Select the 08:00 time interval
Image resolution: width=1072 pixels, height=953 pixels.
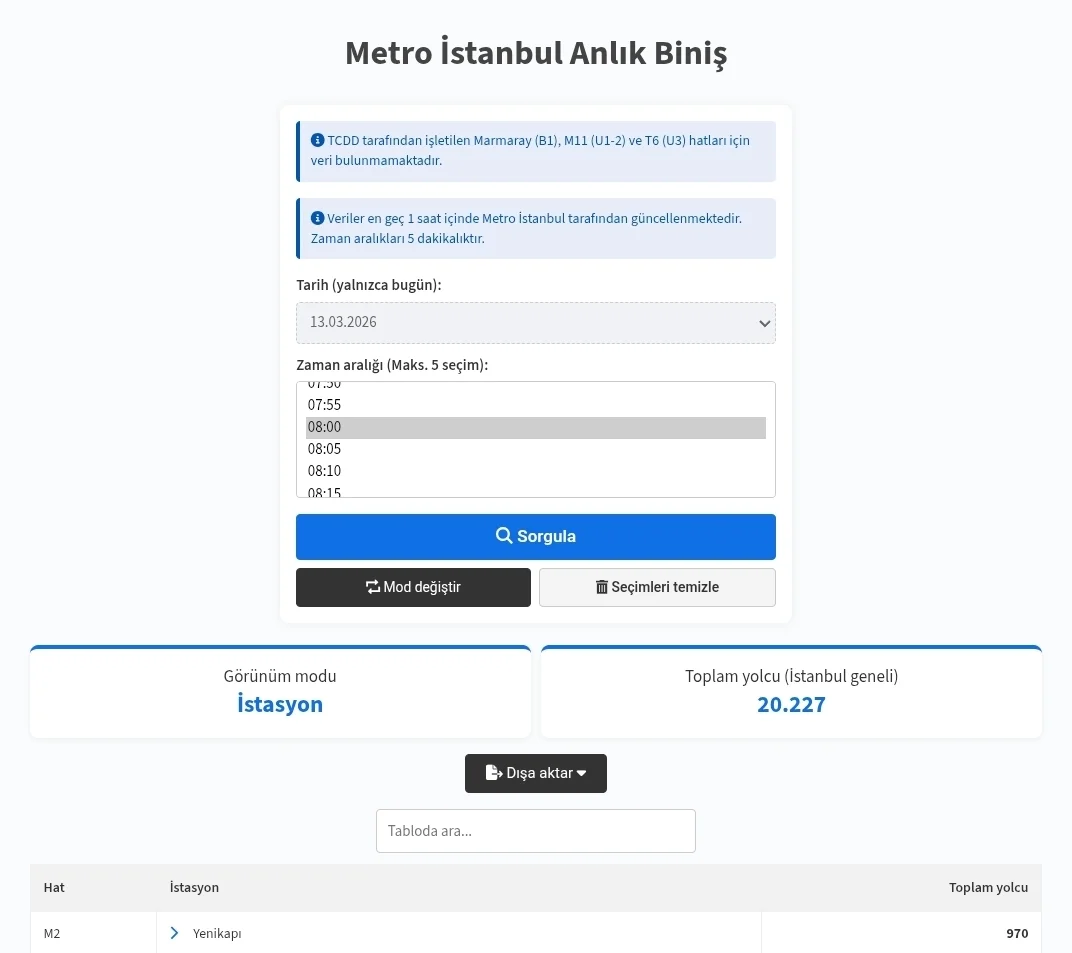325,427
